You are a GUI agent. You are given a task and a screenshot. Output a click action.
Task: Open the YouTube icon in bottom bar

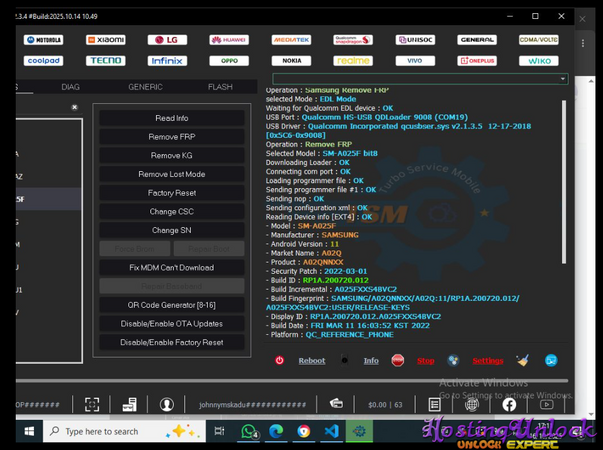[546, 405]
